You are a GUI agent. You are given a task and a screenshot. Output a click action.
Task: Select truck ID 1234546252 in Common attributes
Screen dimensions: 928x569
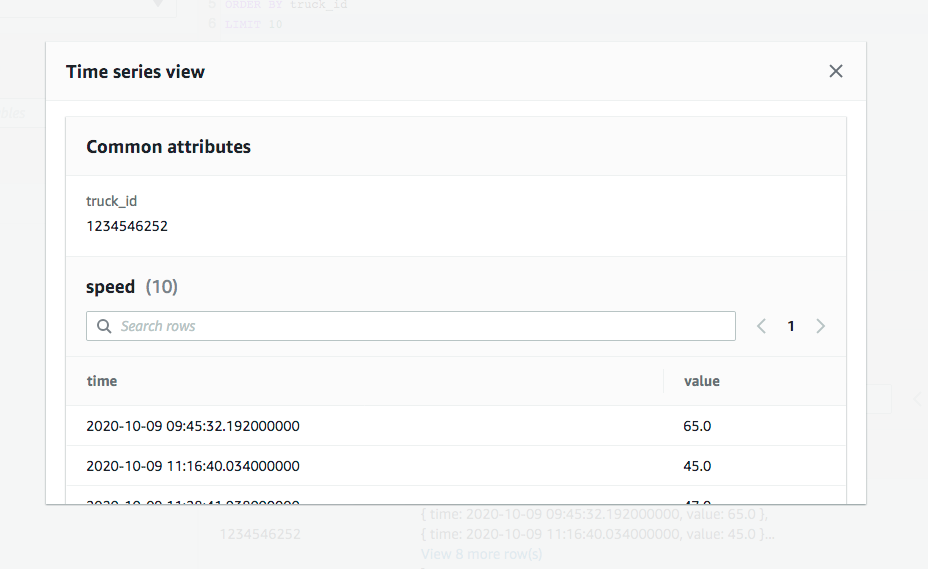[127, 226]
